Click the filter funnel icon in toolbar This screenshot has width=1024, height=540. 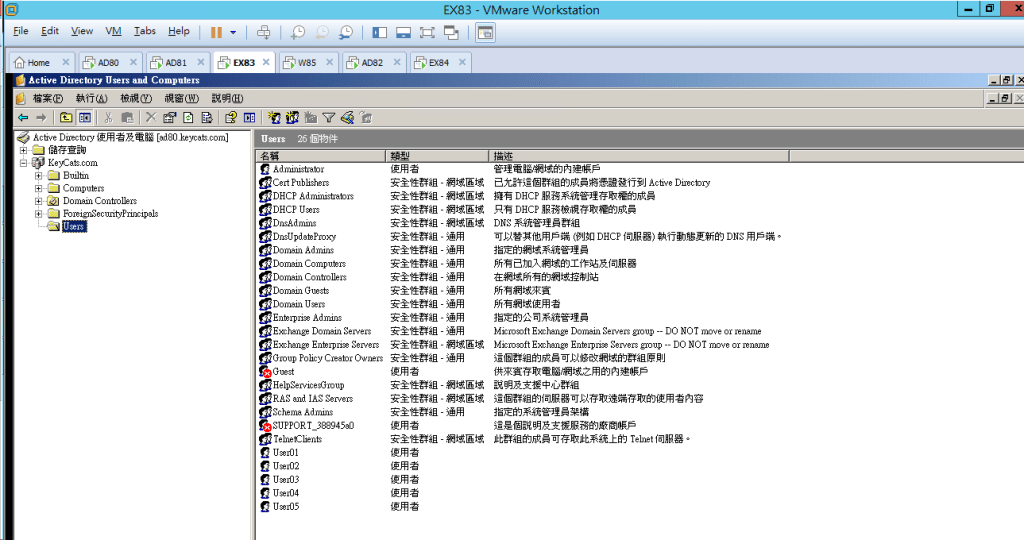[x=328, y=117]
